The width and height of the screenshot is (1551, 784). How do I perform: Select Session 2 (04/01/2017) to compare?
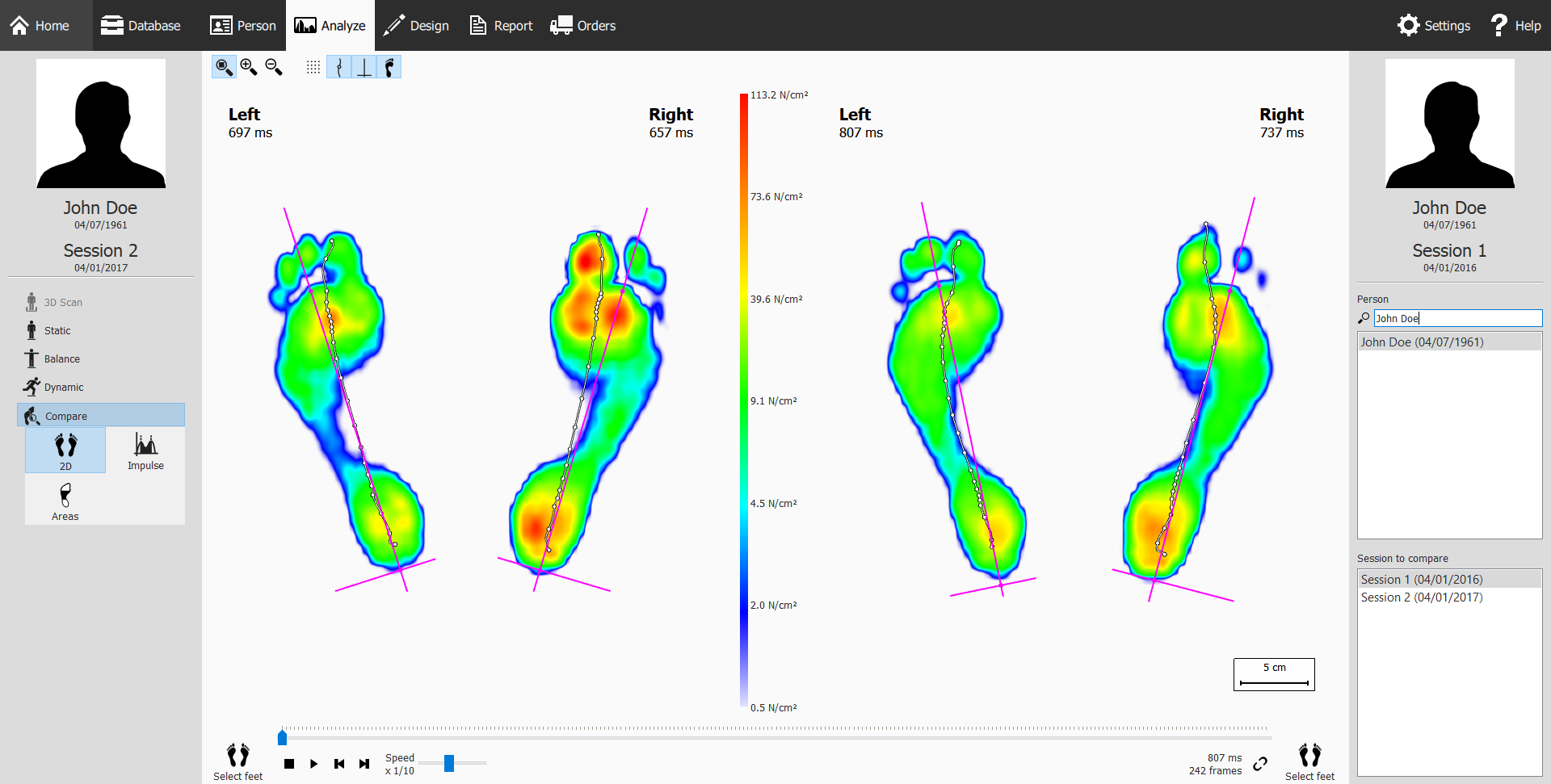pyautogui.click(x=1422, y=597)
